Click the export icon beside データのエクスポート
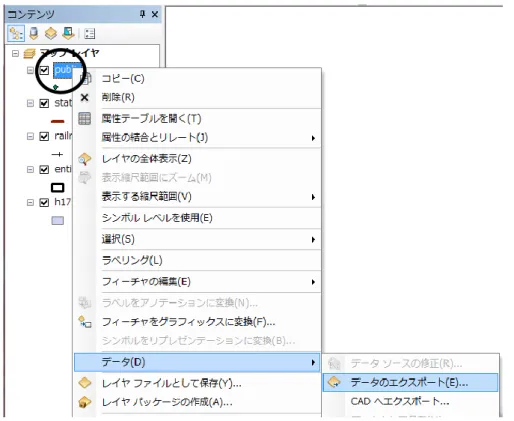514x421 pixels. [x=334, y=382]
